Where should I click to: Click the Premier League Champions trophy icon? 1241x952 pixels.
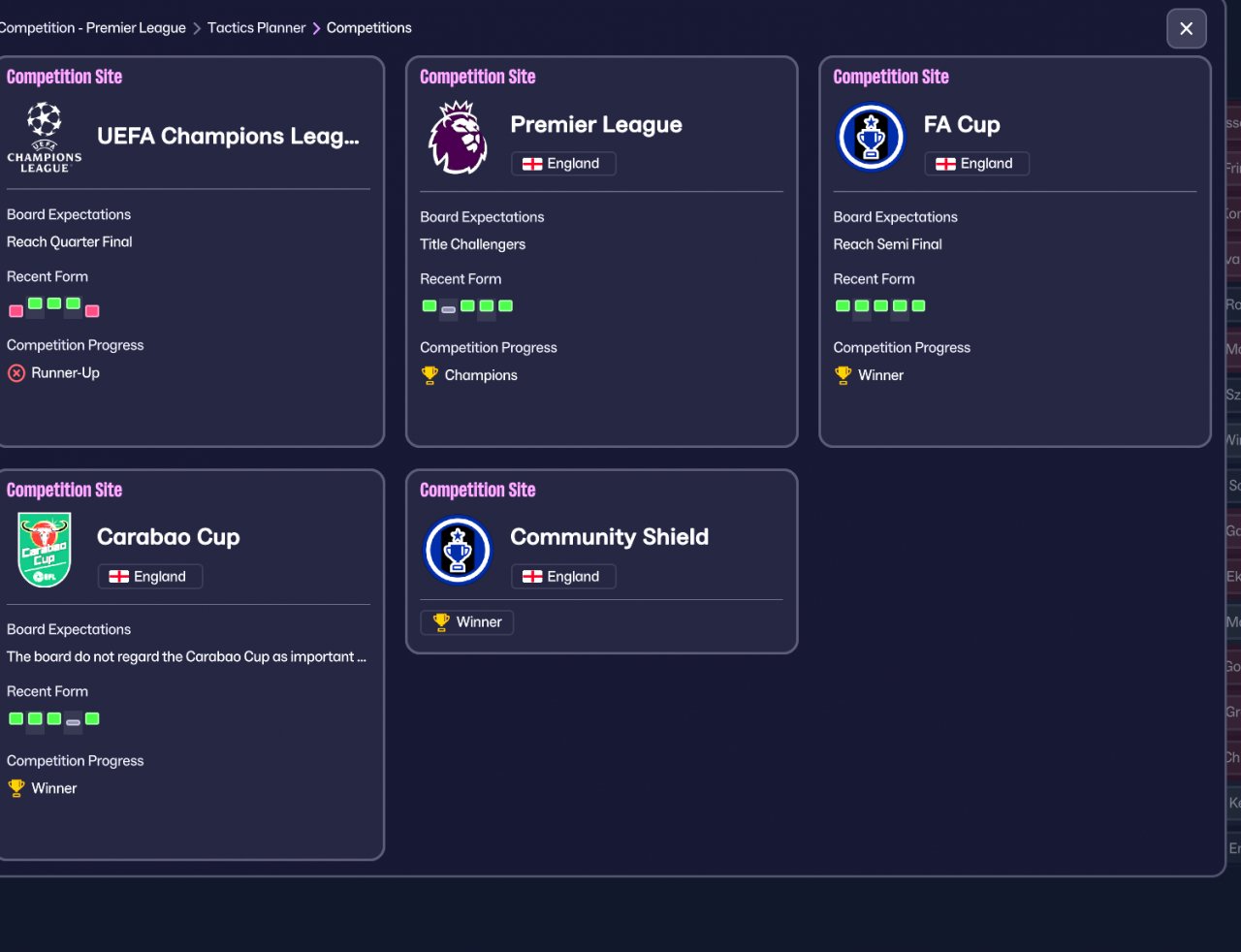click(x=430, y=375)
